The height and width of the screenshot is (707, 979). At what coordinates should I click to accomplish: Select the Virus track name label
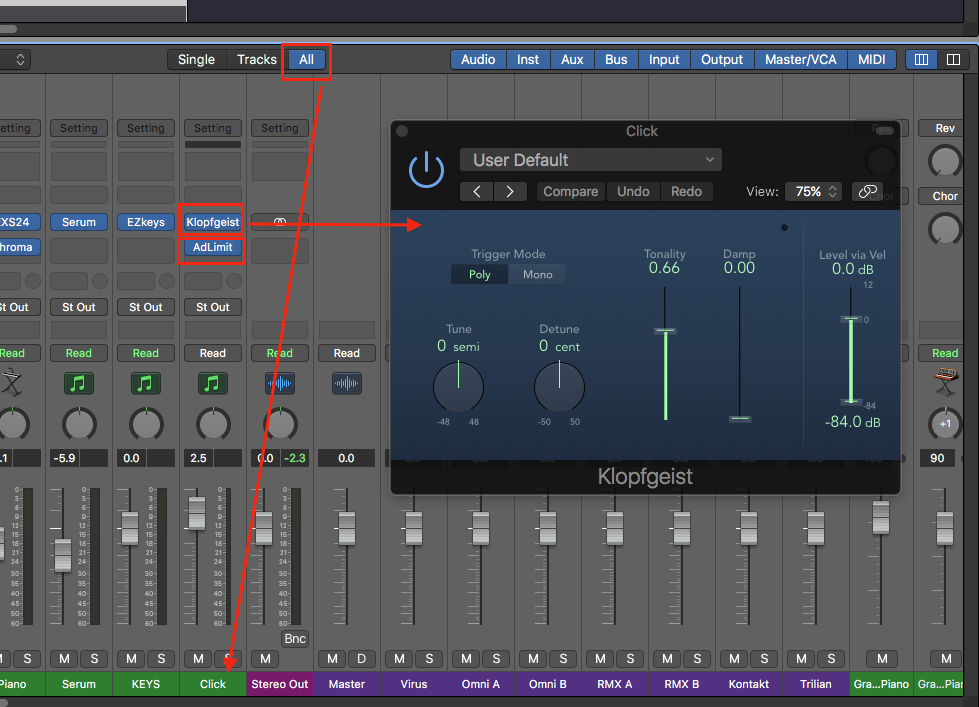tap(414, 684)
